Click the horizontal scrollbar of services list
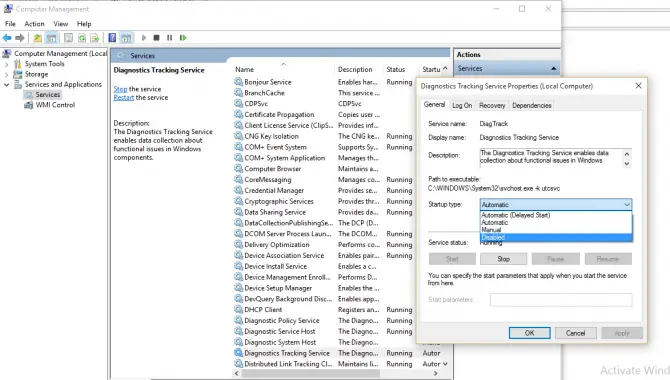The width and height of the screenshot is (670, 380). [336, 373]
